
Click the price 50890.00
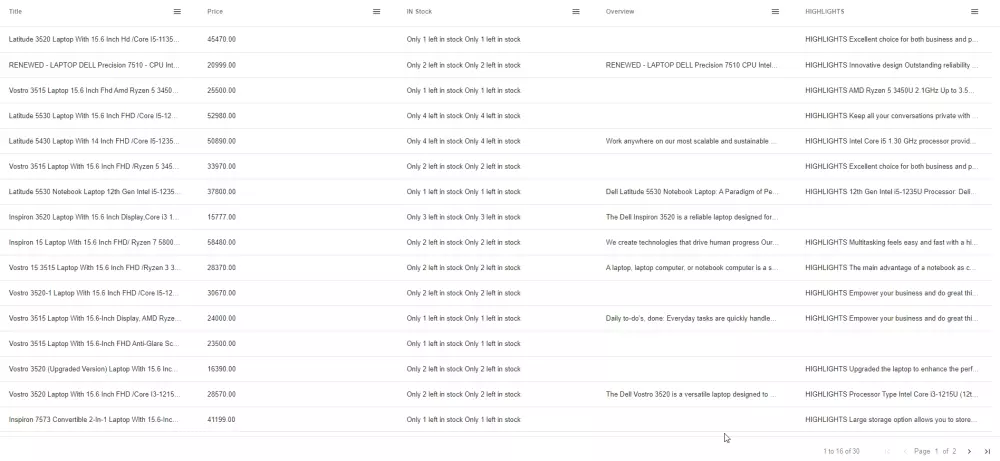point(221,141)
